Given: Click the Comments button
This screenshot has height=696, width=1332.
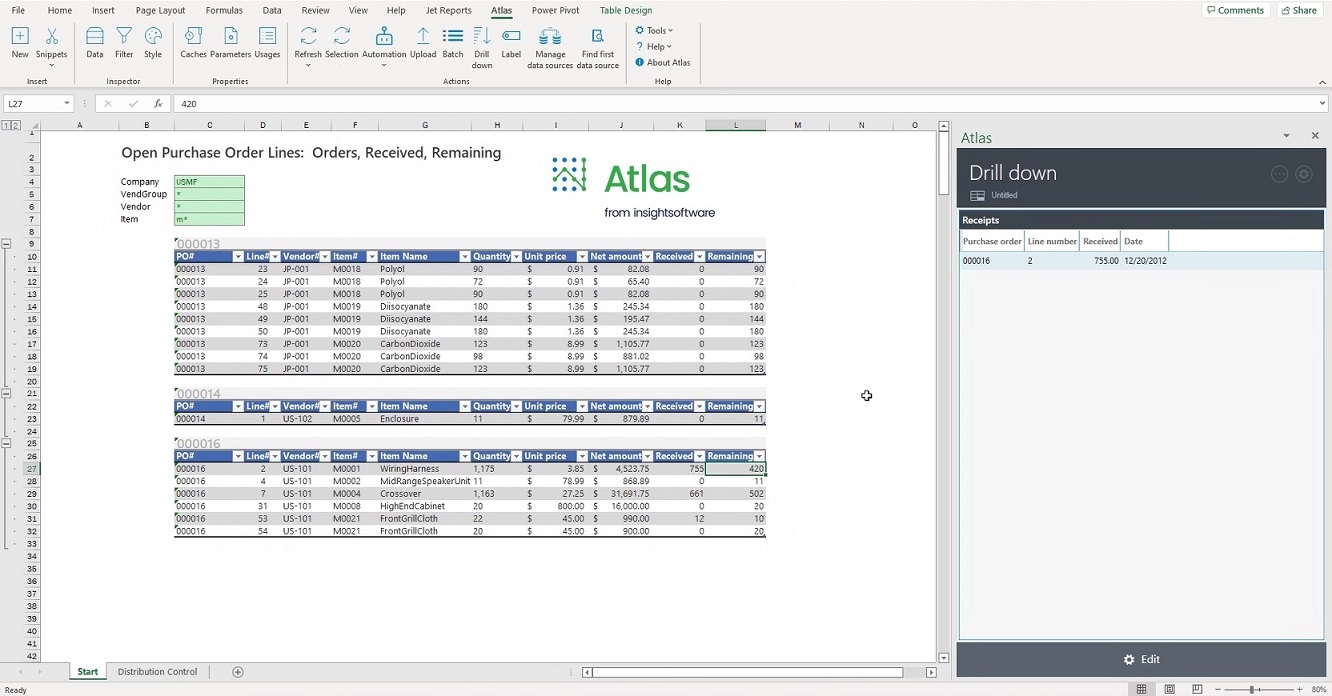Looking at the screenshot, I should tap(1235, 10).
